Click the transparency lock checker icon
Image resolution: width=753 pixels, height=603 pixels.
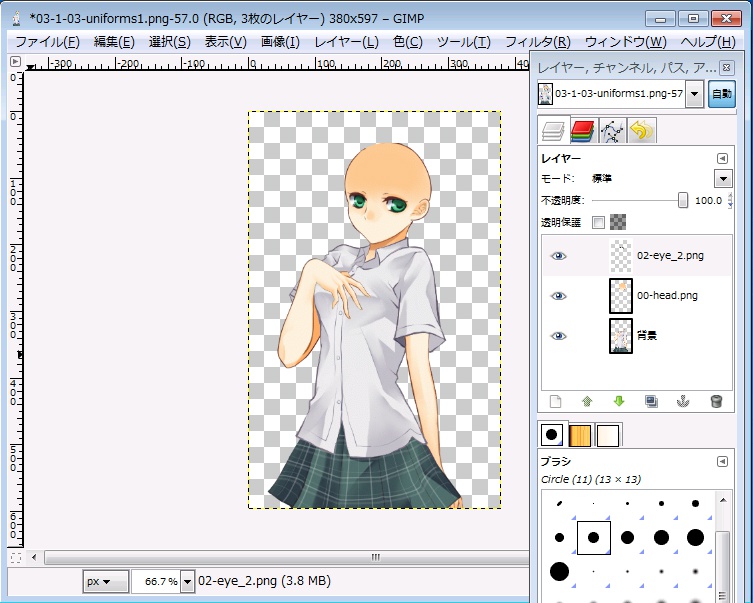618,222
